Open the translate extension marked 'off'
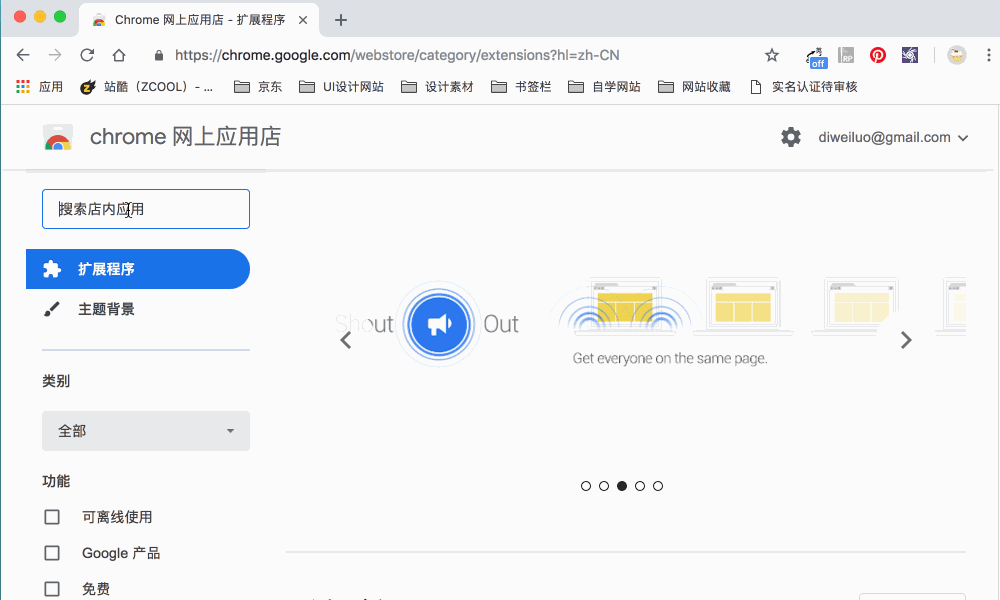Viewport: 1000px width, 600px height. point(816,57)
